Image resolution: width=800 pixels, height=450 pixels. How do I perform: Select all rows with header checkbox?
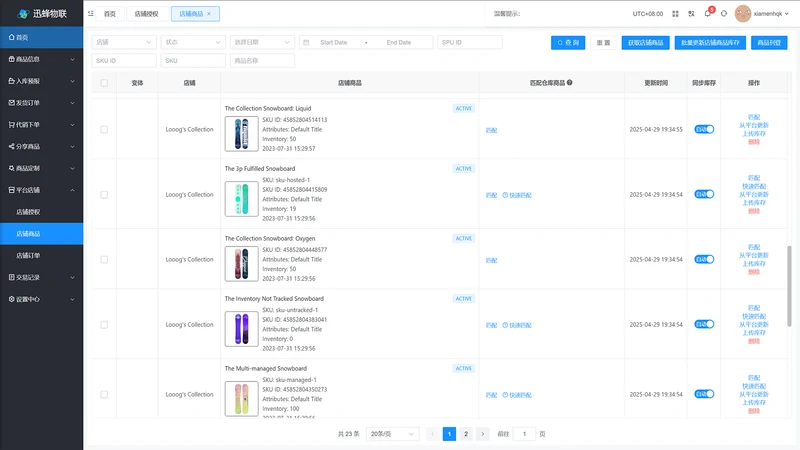104,83
